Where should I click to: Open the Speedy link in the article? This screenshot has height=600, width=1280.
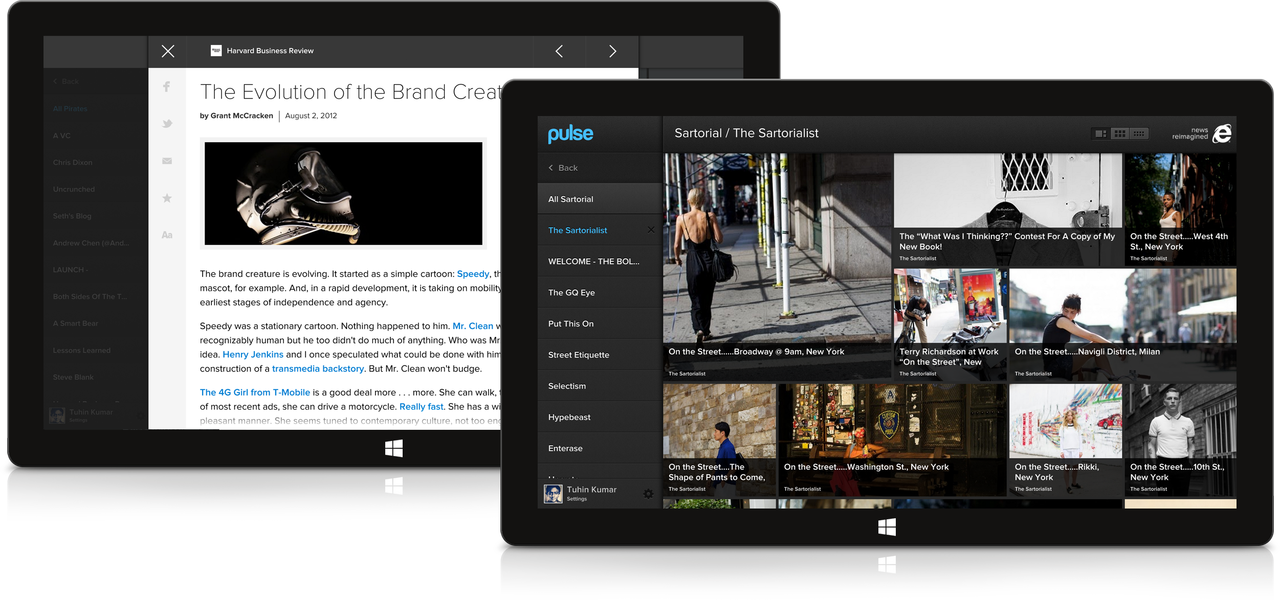pyautogui.click(x=473, y=274)
